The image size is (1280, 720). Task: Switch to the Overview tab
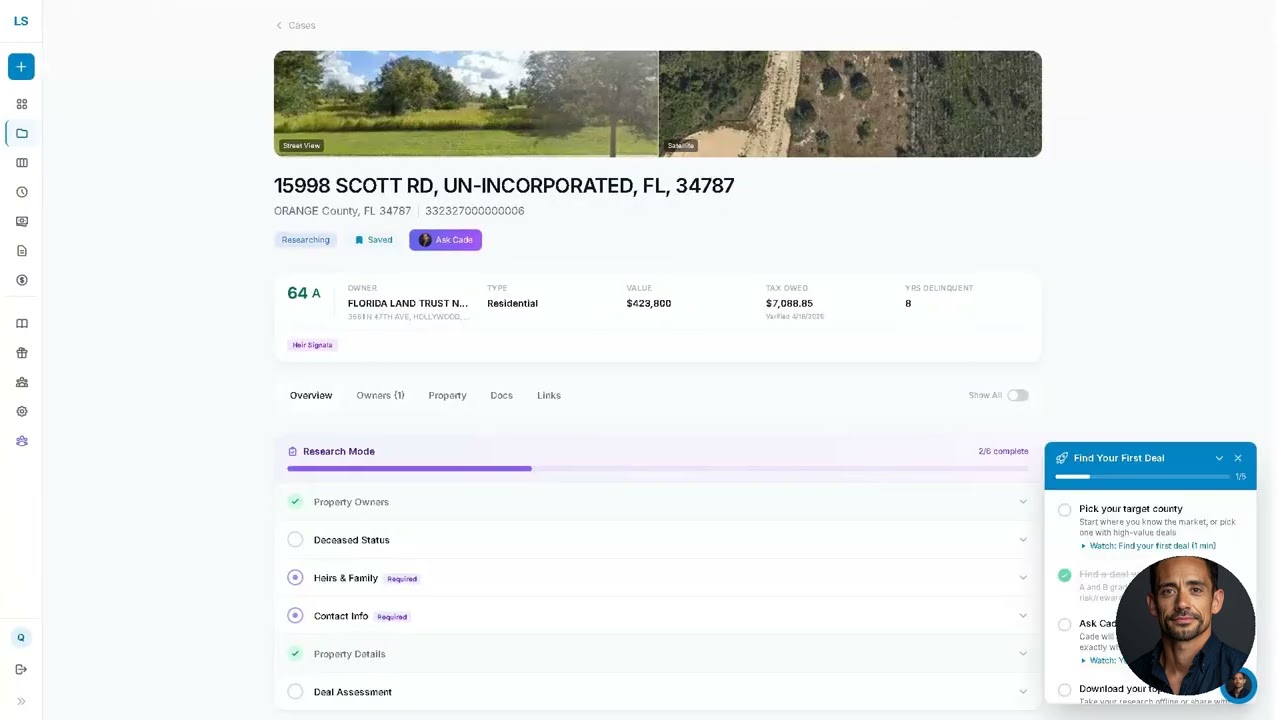[x=311, y=396]
